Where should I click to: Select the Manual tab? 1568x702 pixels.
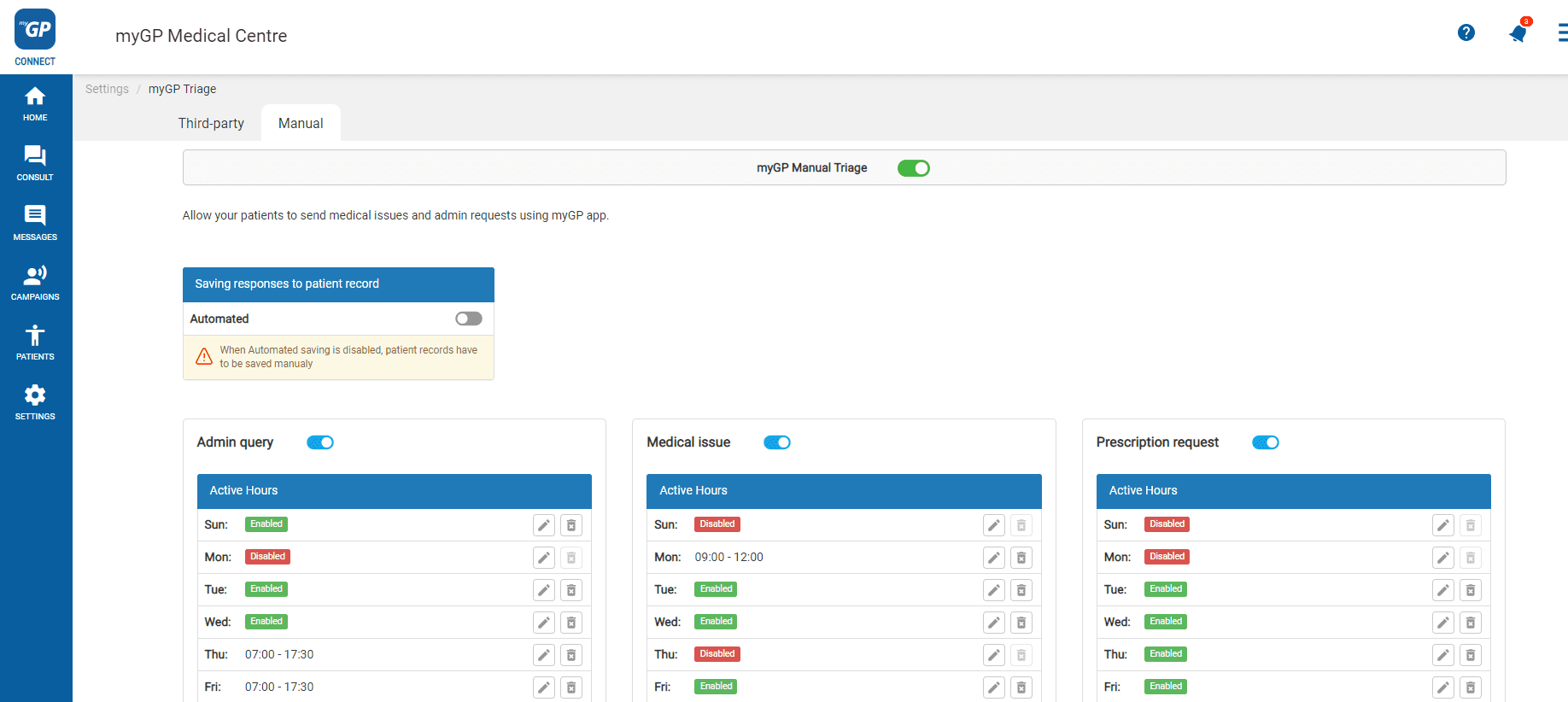[x=301, y=123]
